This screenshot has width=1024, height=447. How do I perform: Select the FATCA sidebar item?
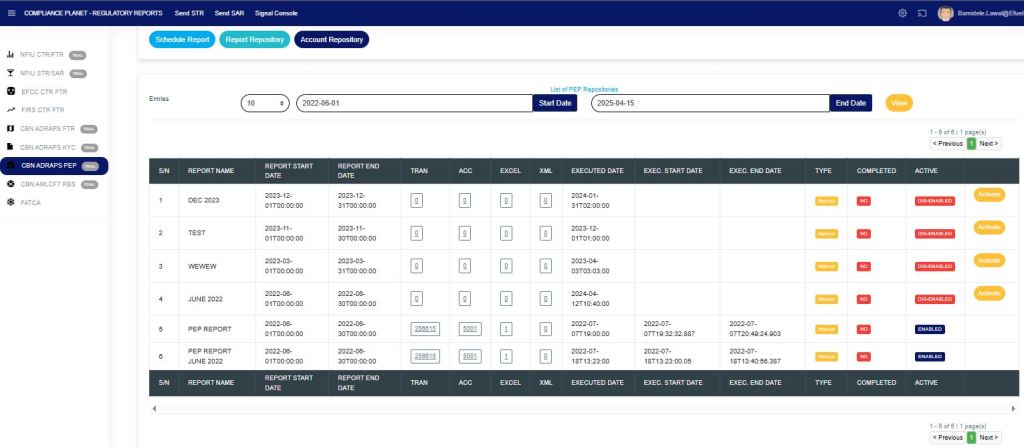32,202
